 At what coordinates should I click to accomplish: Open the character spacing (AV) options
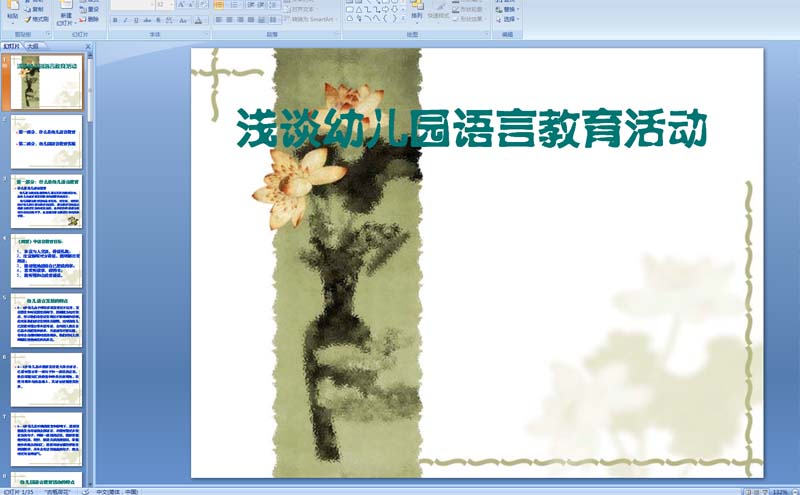pos(169,20)
